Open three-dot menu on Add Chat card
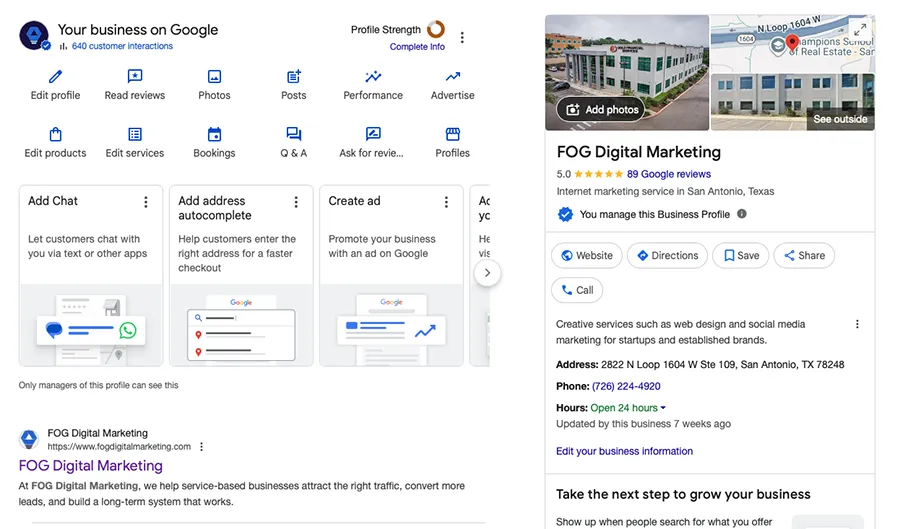Image resolution: width=900 pixels, height=529 pixels. click(146, 202)
